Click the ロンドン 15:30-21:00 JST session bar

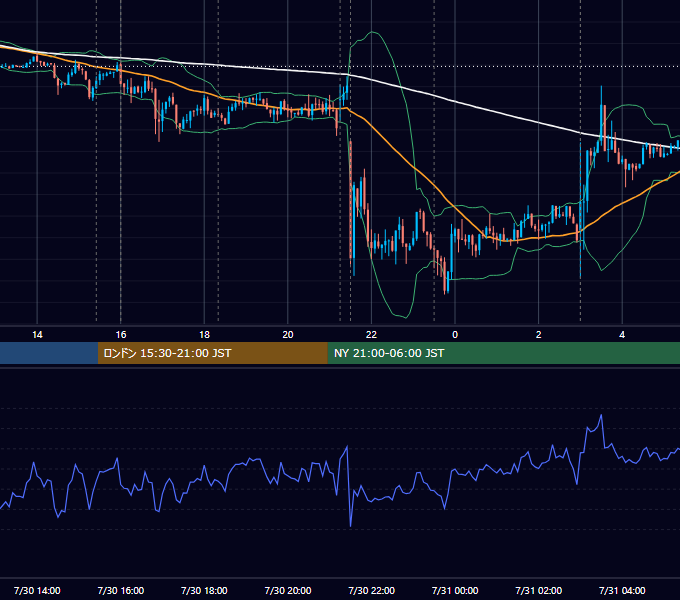pyautogui.click(x=212, y=353)
